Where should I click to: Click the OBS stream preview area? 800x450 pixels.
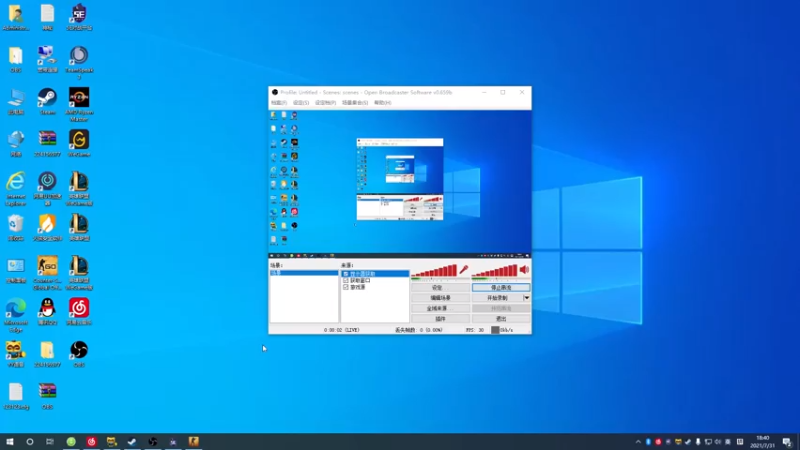pos(400,184)
